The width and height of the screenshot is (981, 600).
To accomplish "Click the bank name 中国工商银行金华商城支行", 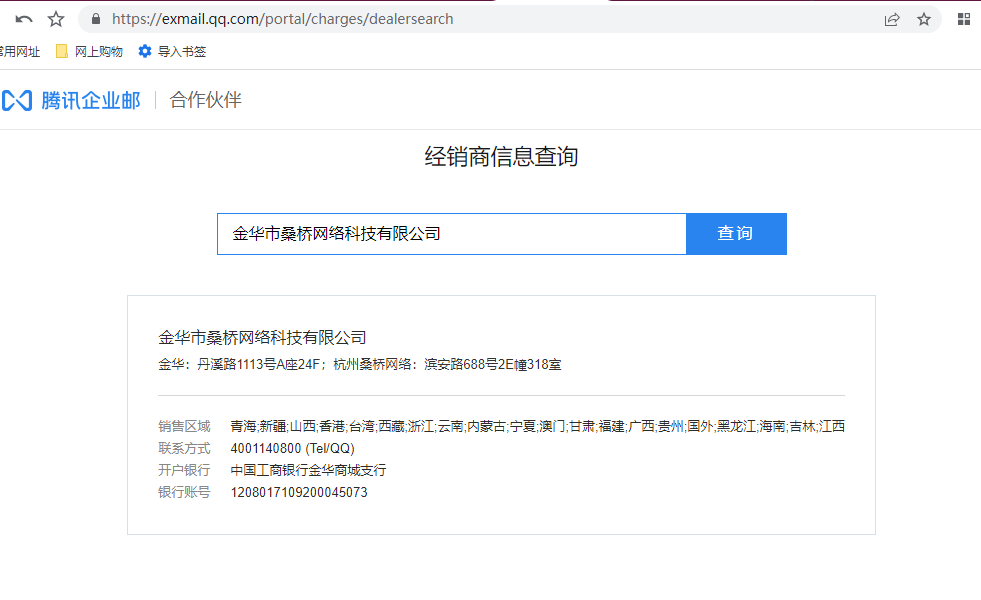I will 308,470.
